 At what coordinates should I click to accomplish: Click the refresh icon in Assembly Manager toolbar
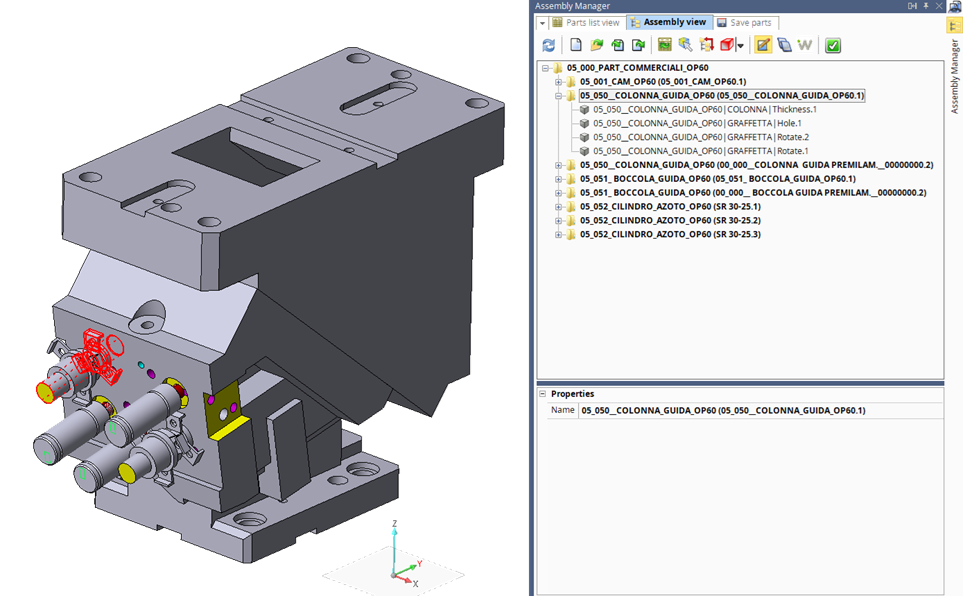tap(548, 45)
